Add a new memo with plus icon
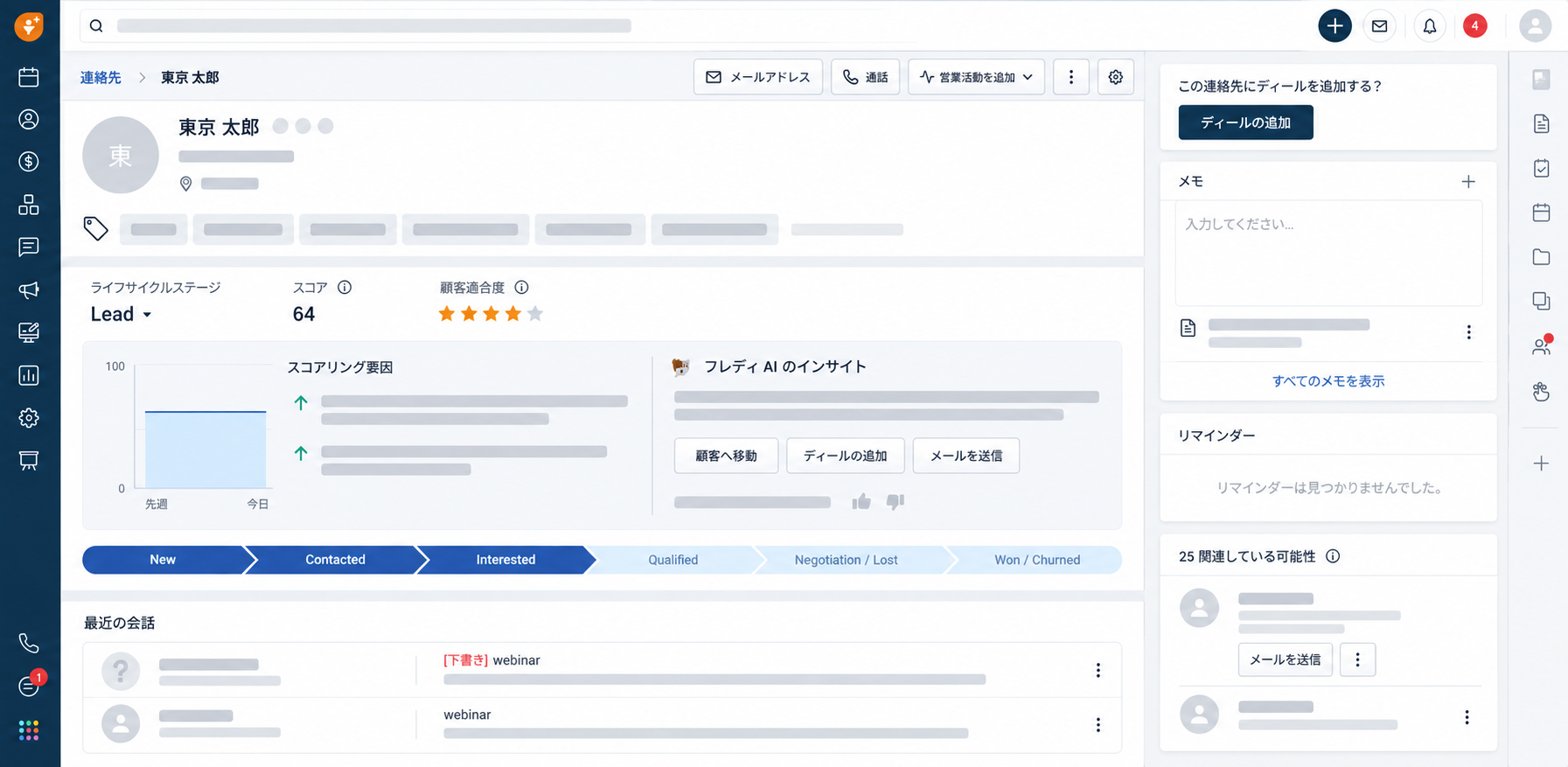 coord(1468,182)
